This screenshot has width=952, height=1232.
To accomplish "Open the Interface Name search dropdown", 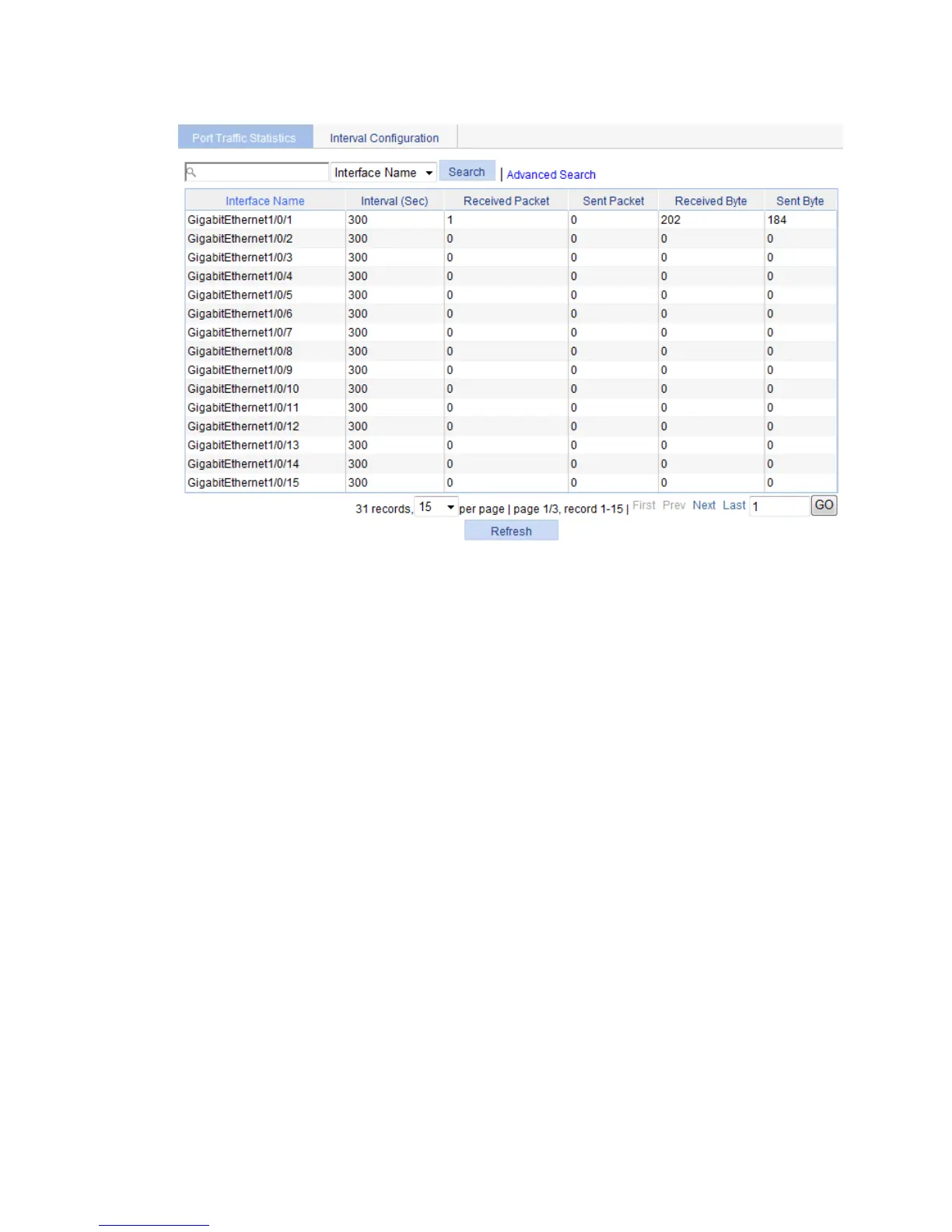I will coord(383,173).
